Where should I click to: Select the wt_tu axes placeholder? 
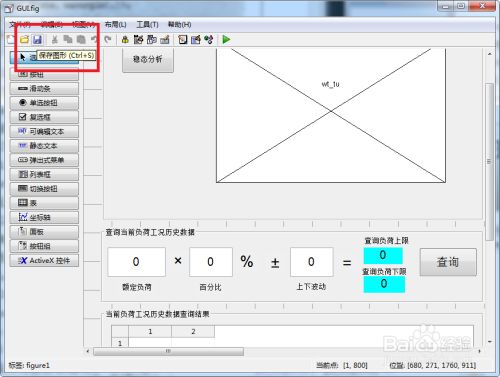pyautogui.click(x=331, y=115)
